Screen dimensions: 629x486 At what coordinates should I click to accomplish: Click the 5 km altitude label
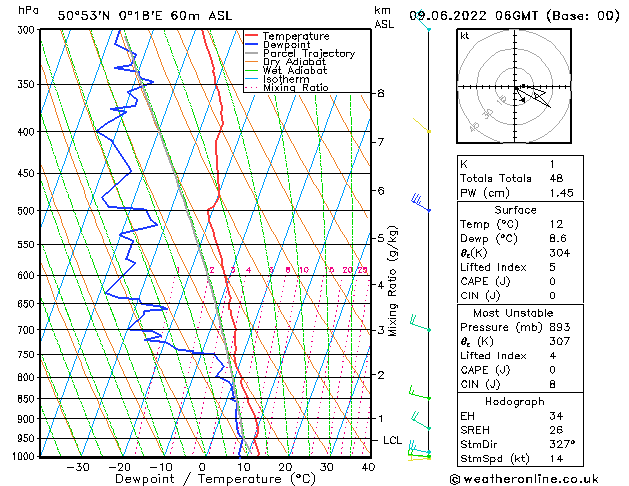[381, 238]
